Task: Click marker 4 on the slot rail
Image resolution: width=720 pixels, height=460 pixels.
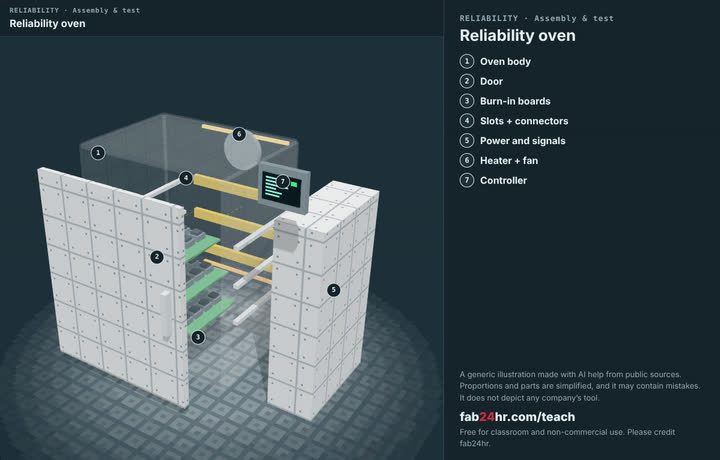Action: (x=186, y=178)
